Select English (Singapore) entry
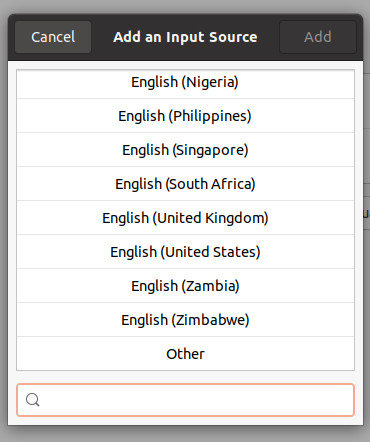This screenshot has height=442, width=370. pyautogui.click(x=185, y=150)
